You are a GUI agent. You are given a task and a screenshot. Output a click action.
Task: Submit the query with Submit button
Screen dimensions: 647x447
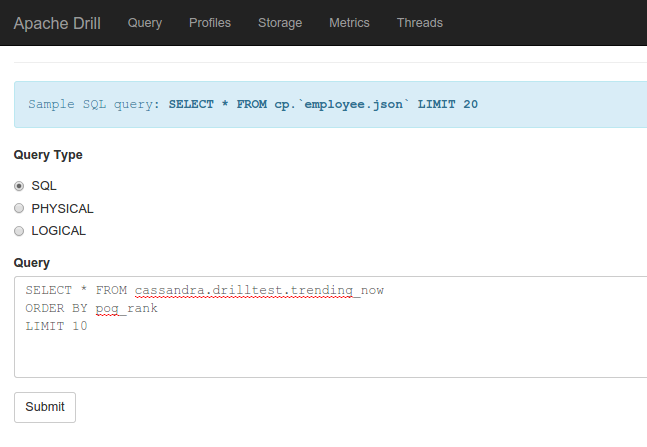coord(45,407)
